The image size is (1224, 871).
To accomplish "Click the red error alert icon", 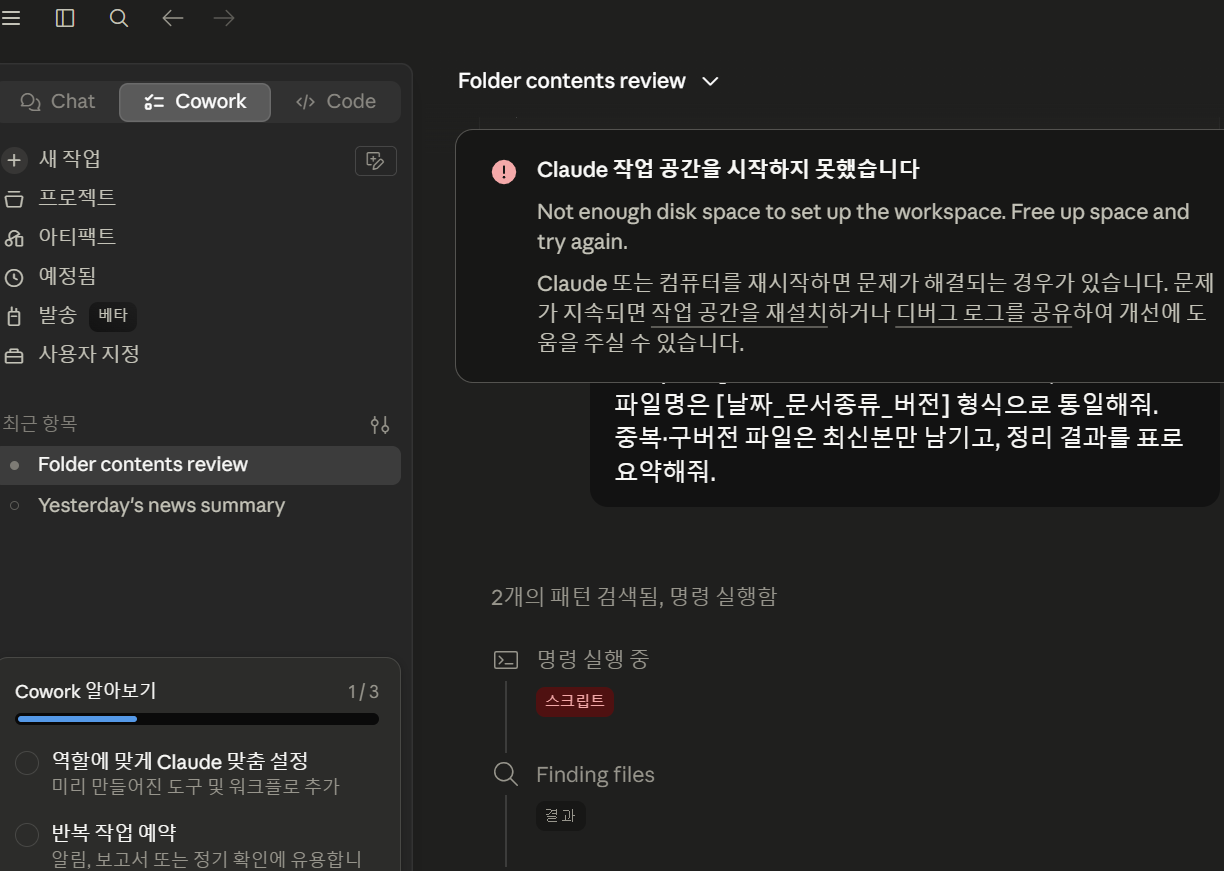I will coord(504,172).
